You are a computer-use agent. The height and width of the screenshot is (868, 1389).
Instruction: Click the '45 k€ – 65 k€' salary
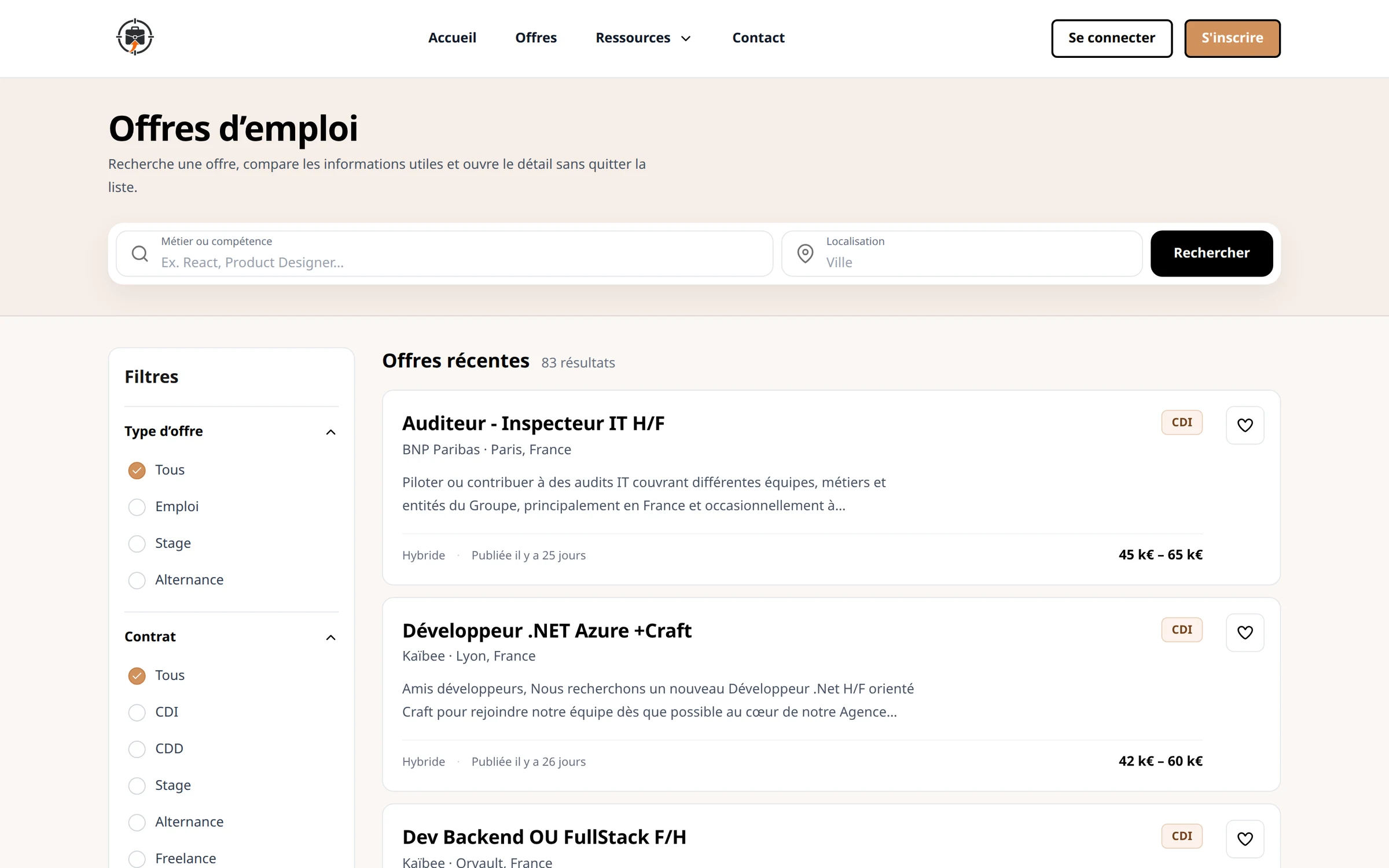tap(1160, 555)
